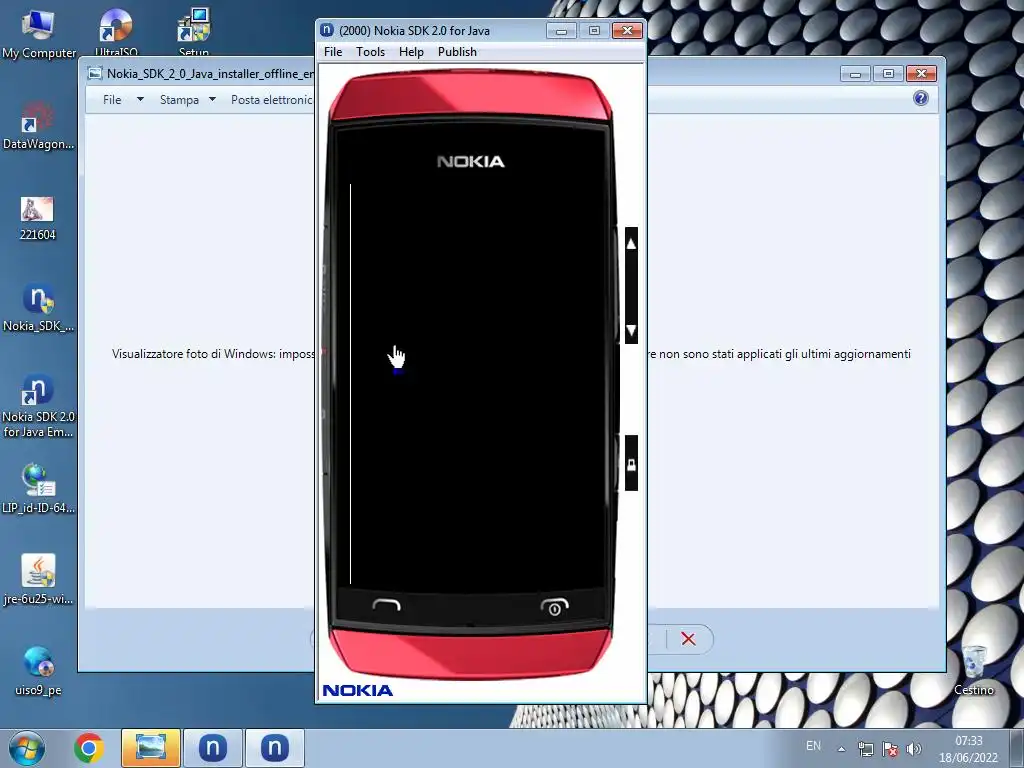The width and height of the screenshot is (1024, 768).
Task: Select the Nokia_SDK installer desktop icon
Action: [x=38, y=307]
